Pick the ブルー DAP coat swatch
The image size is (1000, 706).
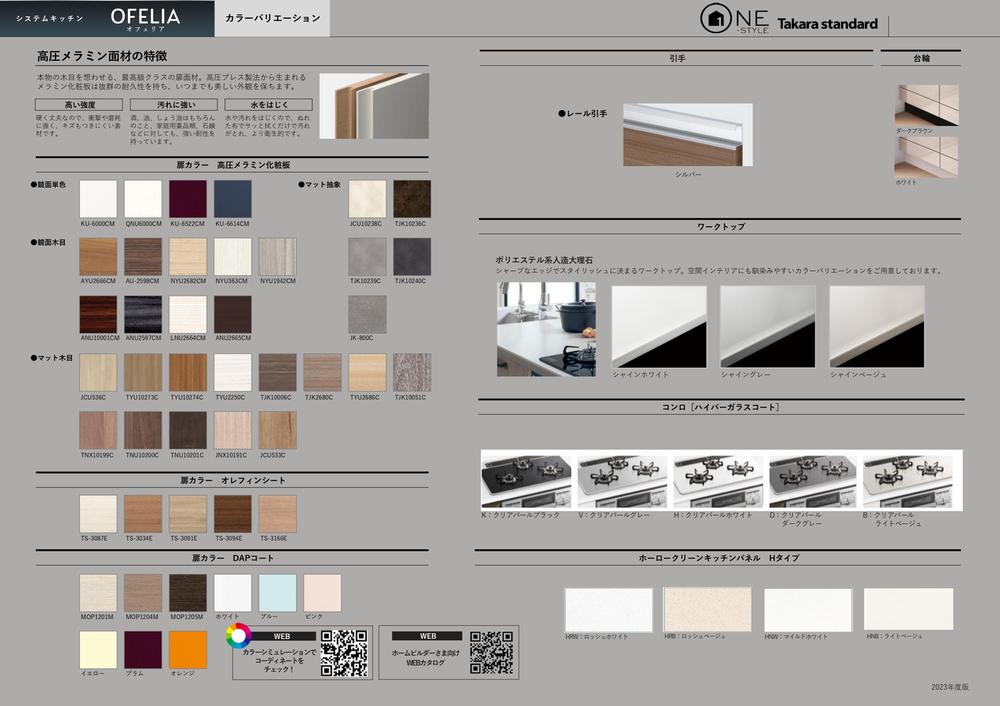pyautogui.click(x=277, y=593)
